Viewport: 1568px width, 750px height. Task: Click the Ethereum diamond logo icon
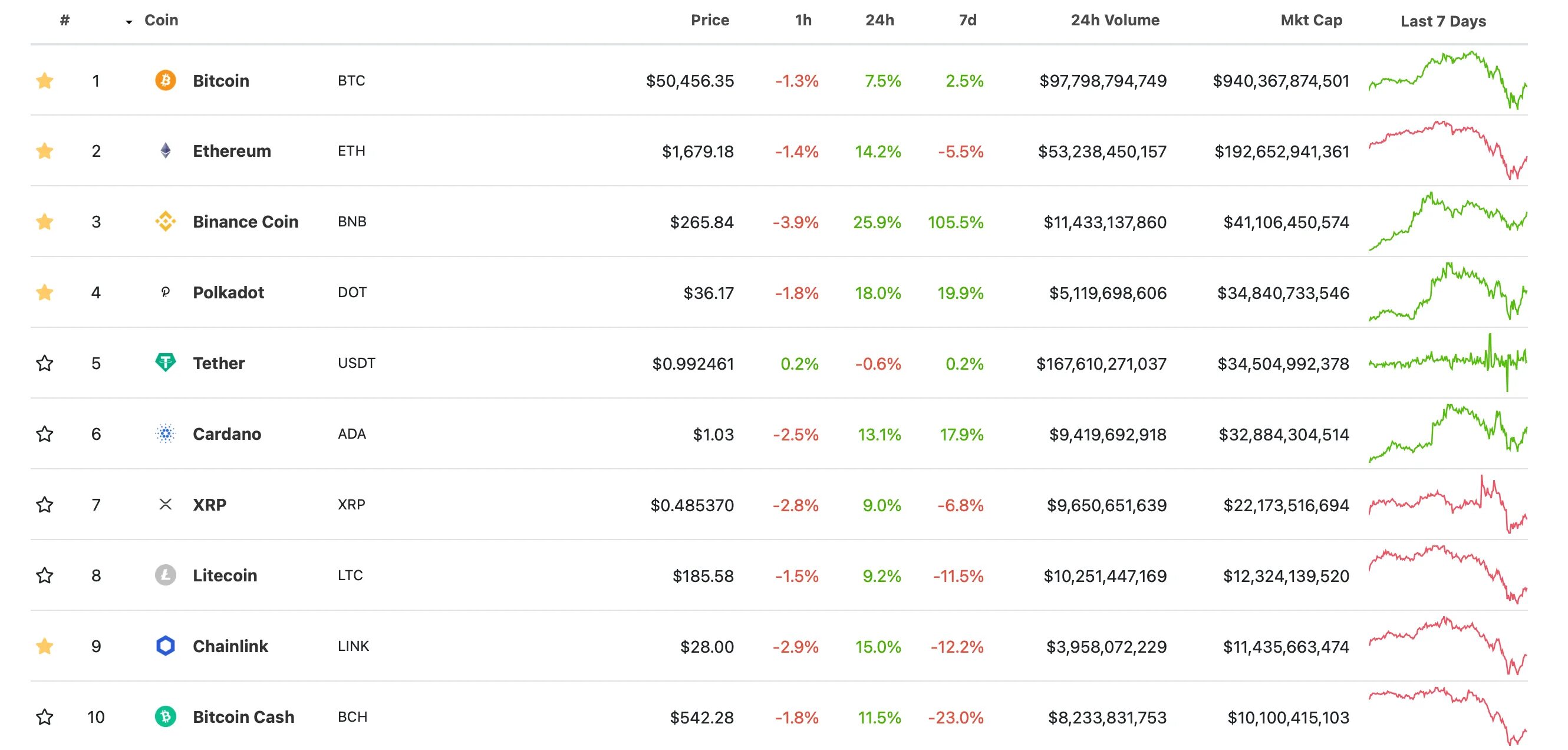tap(165, 151)
